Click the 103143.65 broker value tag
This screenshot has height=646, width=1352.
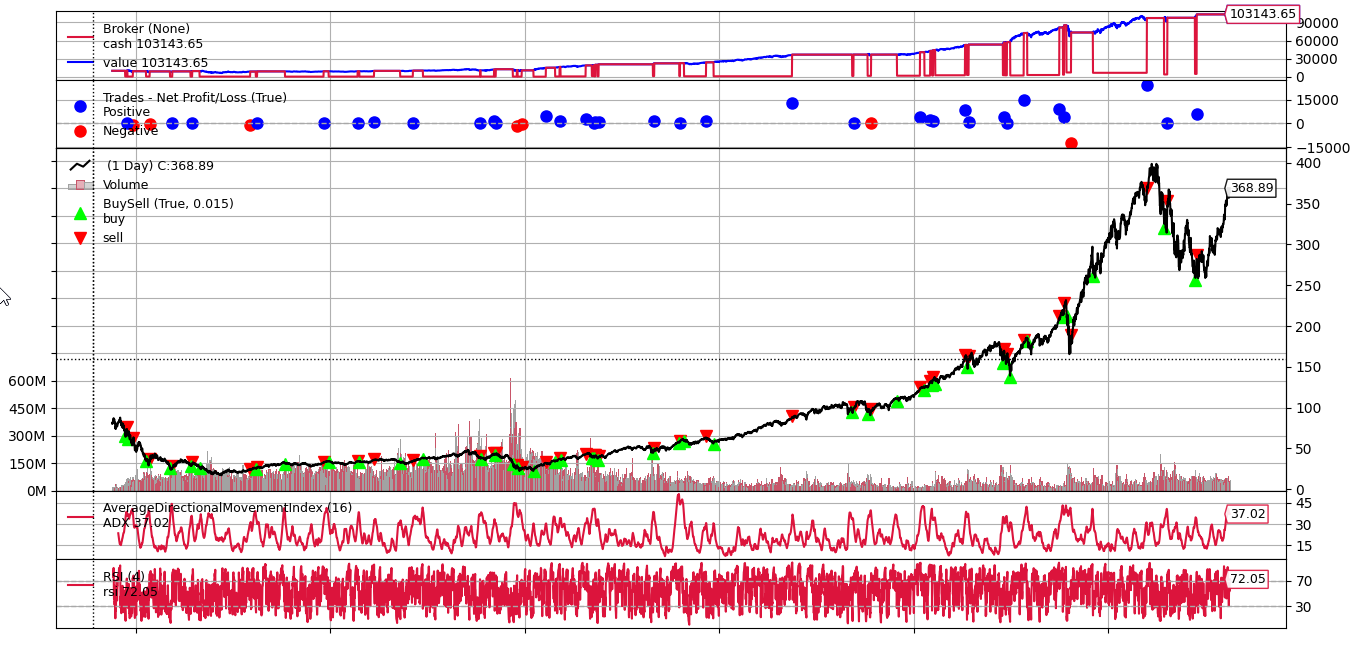(1262, 14)
